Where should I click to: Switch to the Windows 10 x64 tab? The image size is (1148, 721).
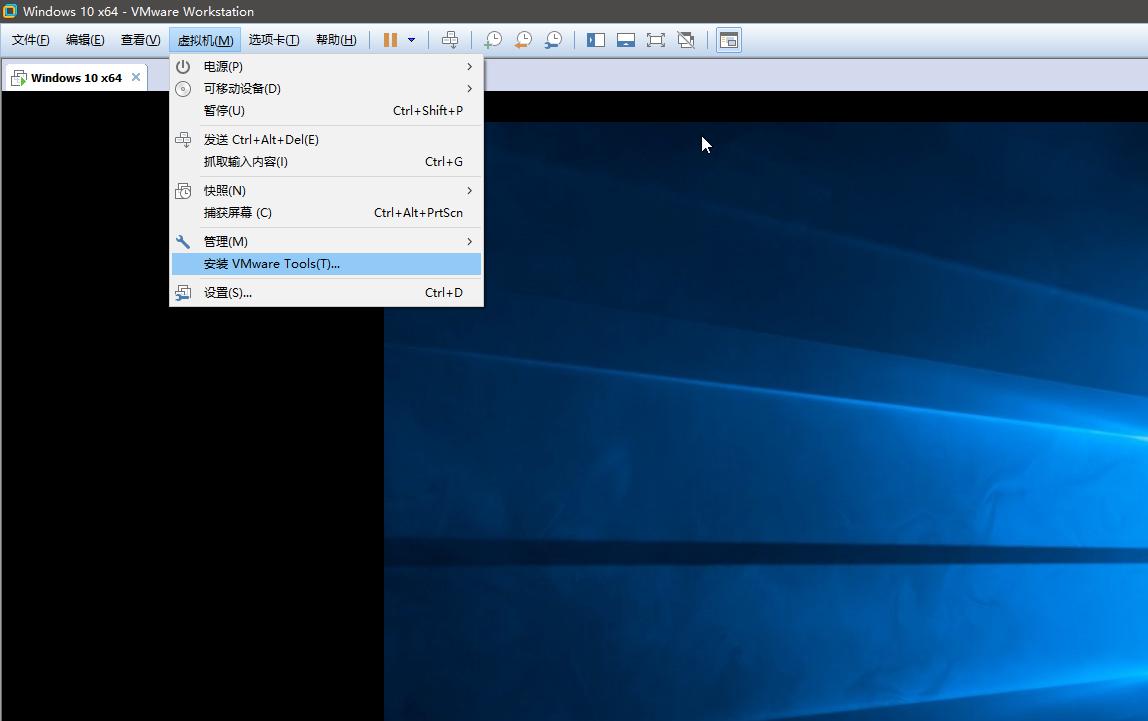pyautogui.click(x=76, y=78)
